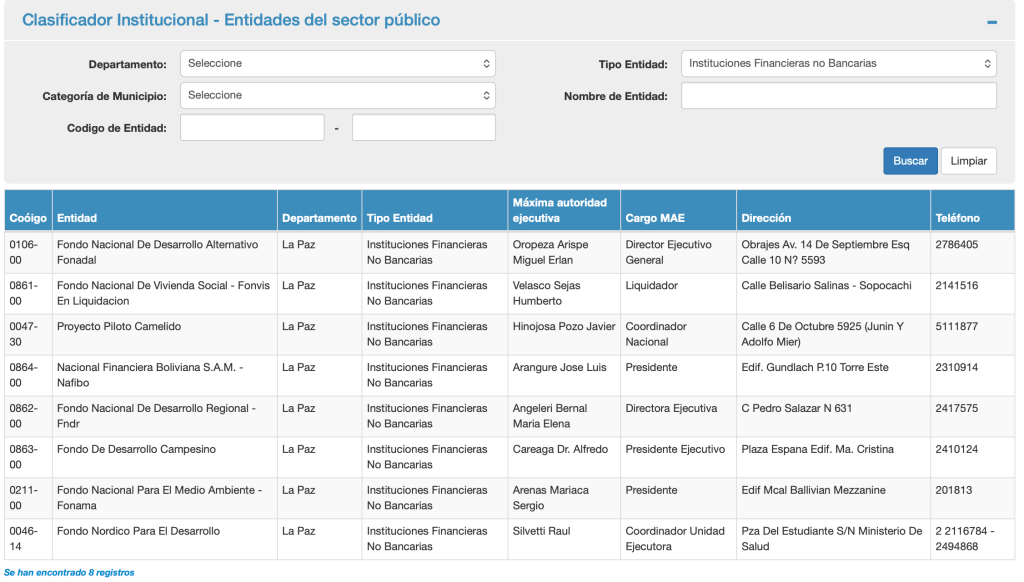Select the Fondo De Desarrollo Campesino row
Viewport: 1024px width, 582px height.
(x=136, y=450)
